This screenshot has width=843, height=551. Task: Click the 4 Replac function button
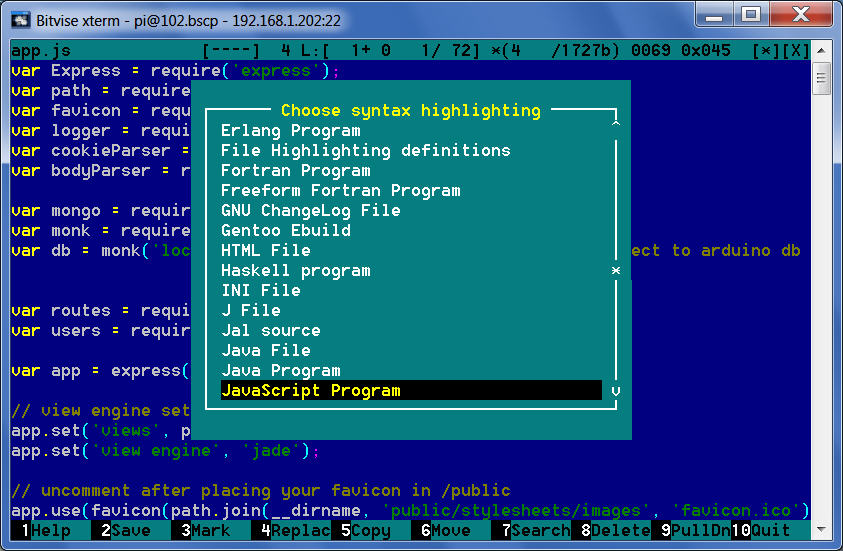pos(291,531)
